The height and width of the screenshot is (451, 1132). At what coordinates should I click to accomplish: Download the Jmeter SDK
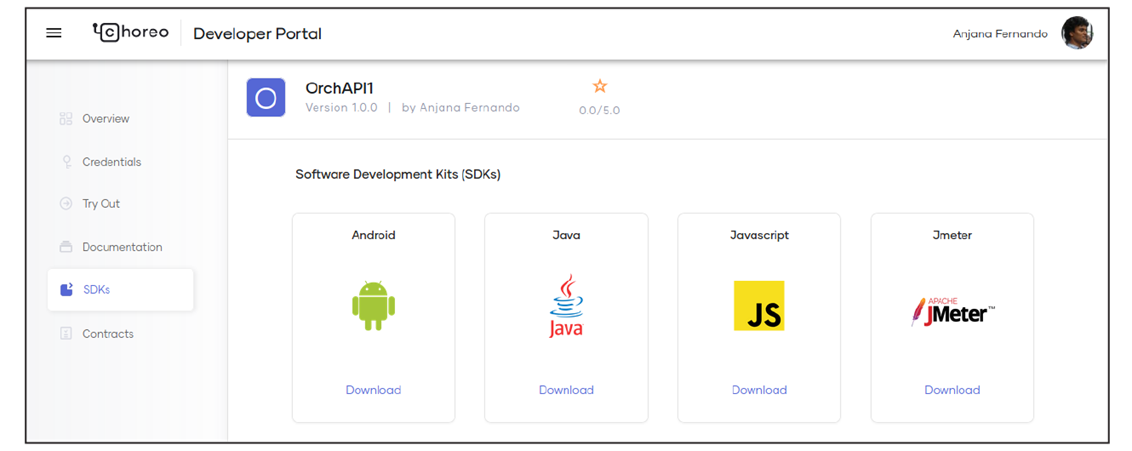pyautogui.click(x=952, y=390)
